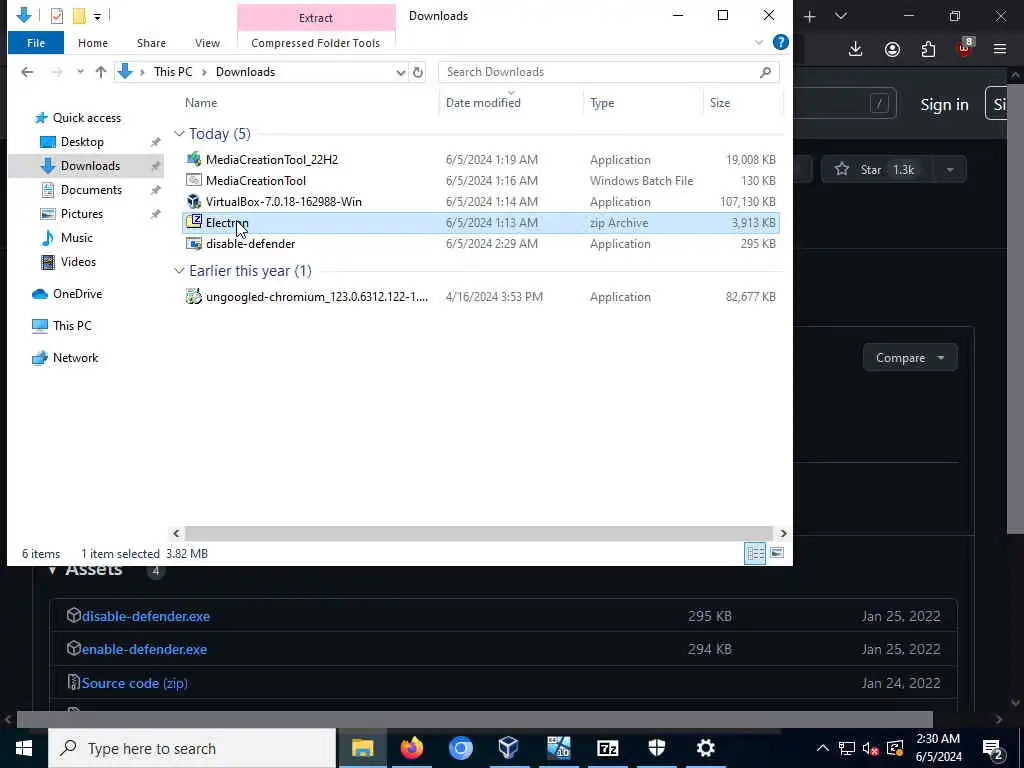The height and width of the screenshot is (768, 1024).
Task: Open Network in the navigation pane
Action: click(x=75, y=358)
